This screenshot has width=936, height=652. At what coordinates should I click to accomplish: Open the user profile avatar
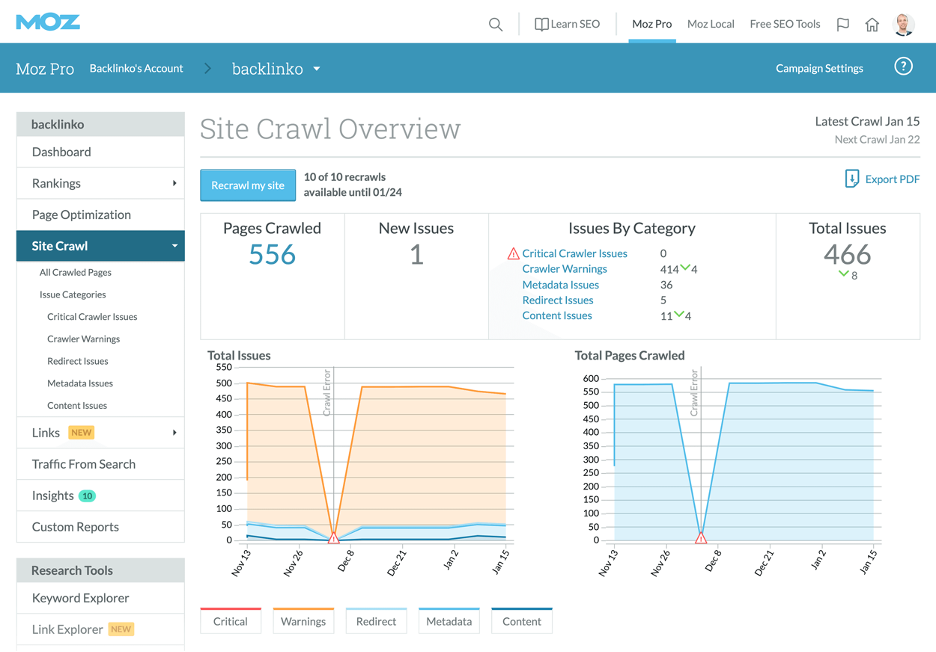tap(903, 24)
